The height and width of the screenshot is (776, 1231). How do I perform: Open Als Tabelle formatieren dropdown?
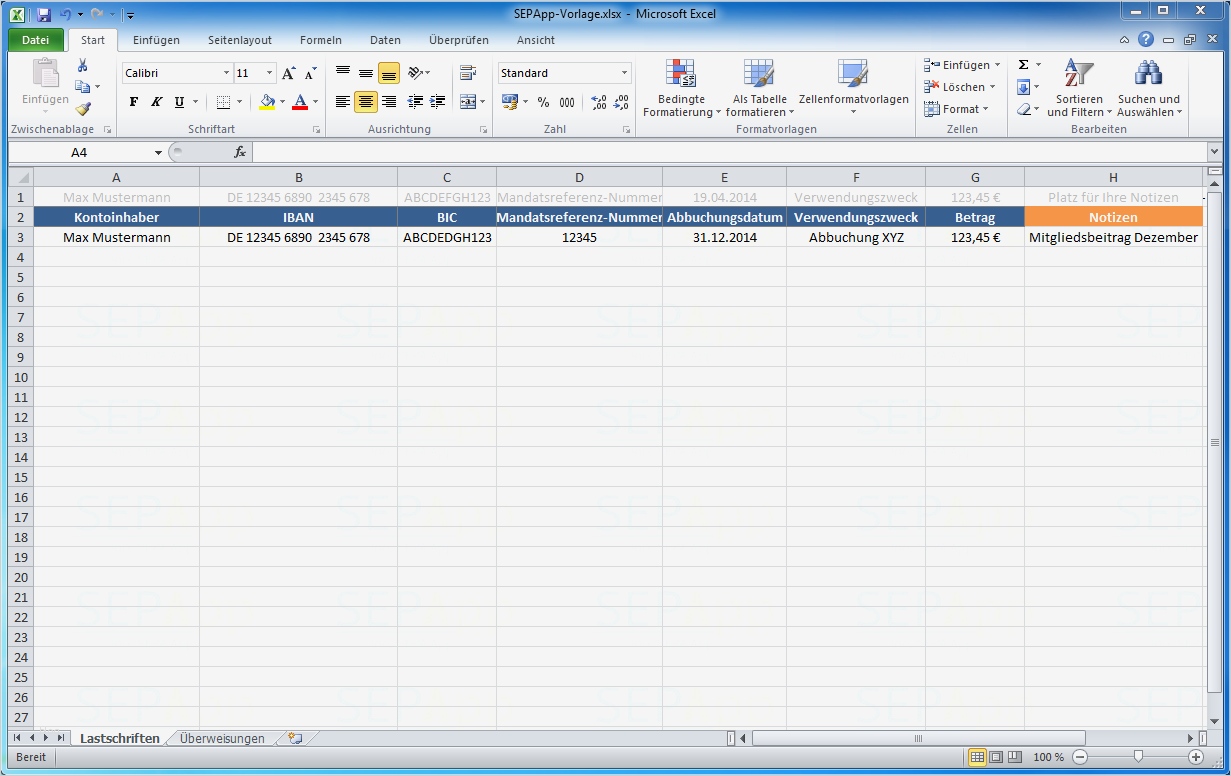[x=760, y=89]
